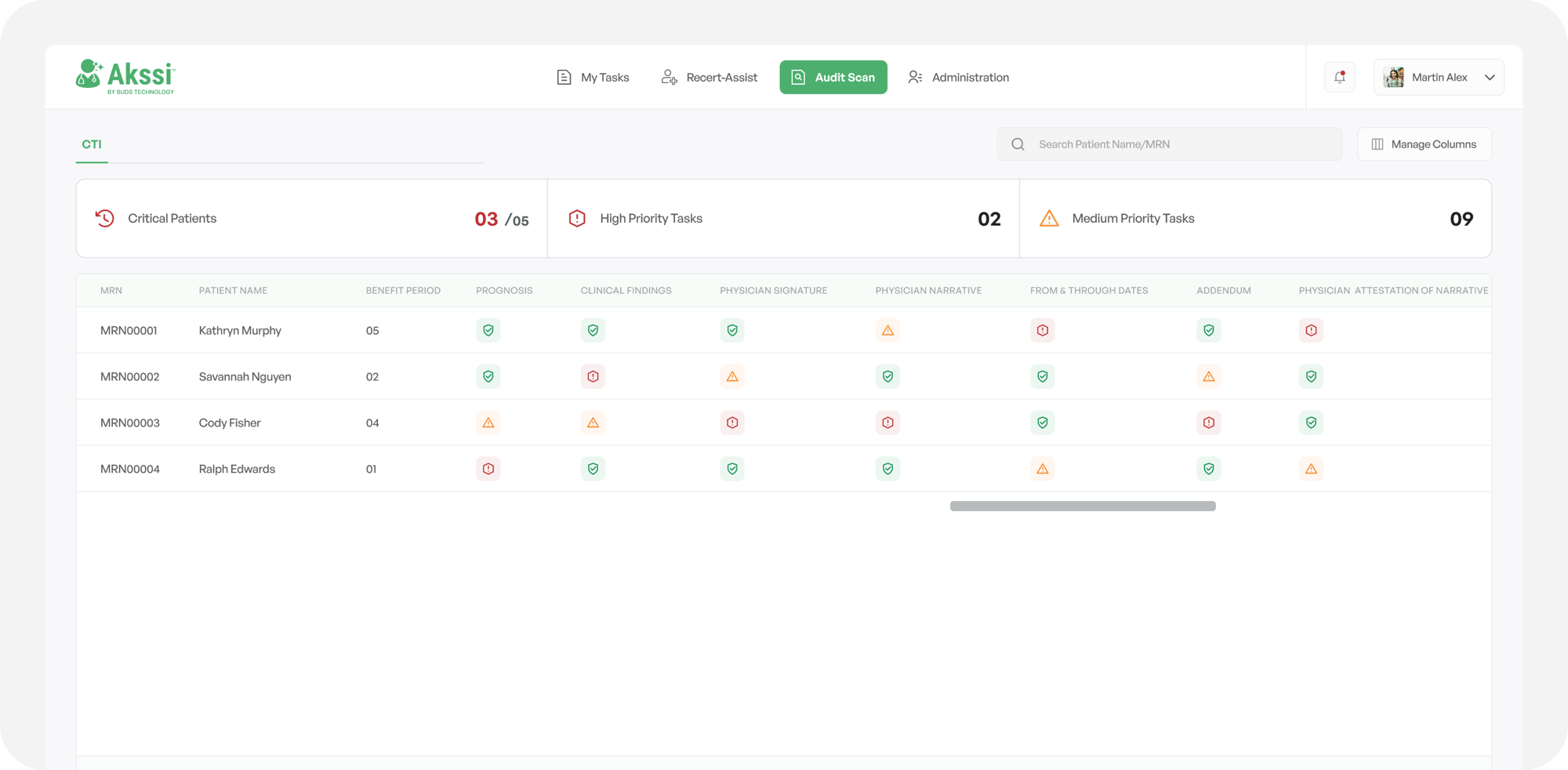The width and height of the screenshot is (1568, 770).
Task: Click Martin Alex profile avatar
Action: pos(1394,78)
